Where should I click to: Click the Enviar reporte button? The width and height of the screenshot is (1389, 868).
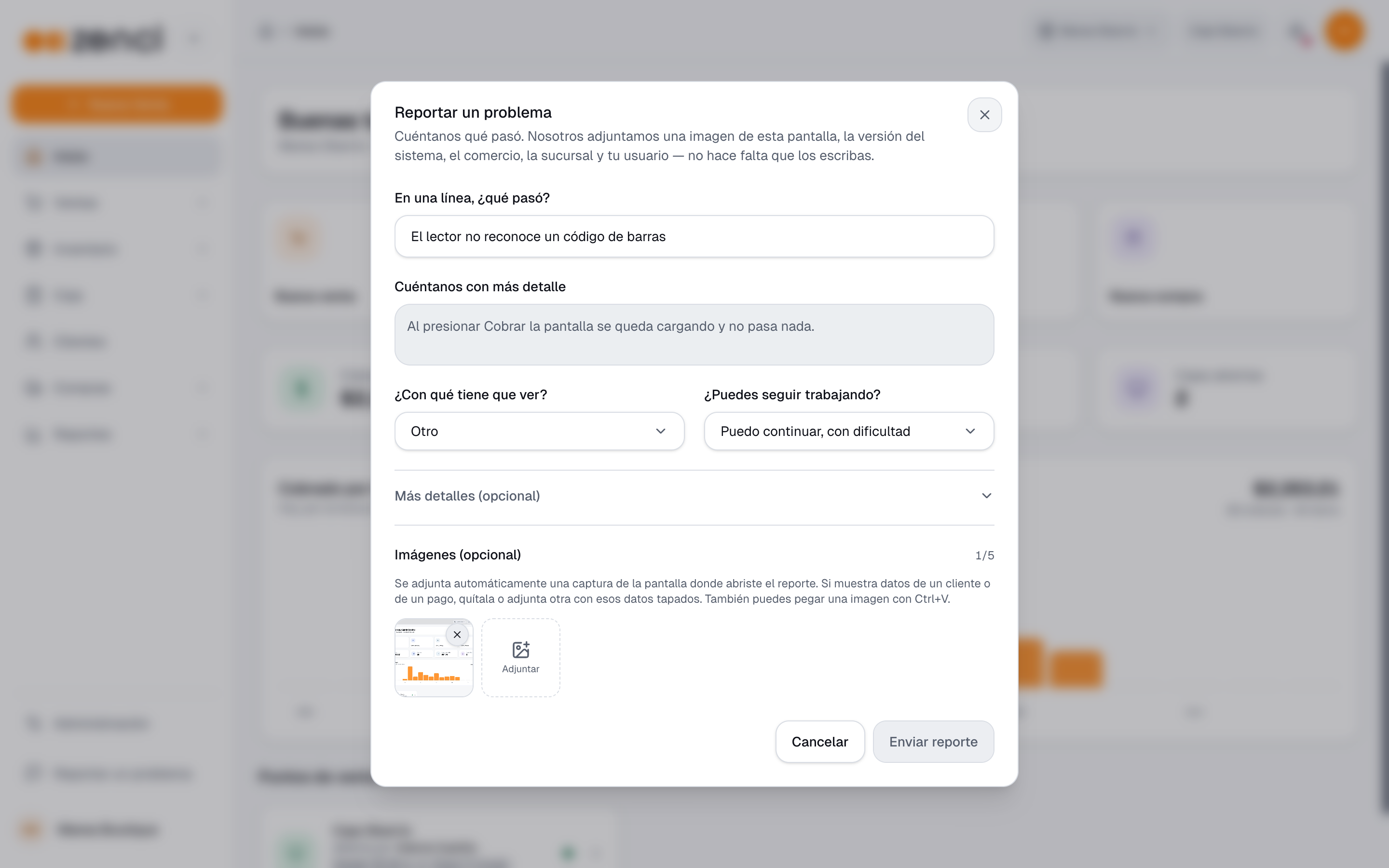[x=933, y=742]
